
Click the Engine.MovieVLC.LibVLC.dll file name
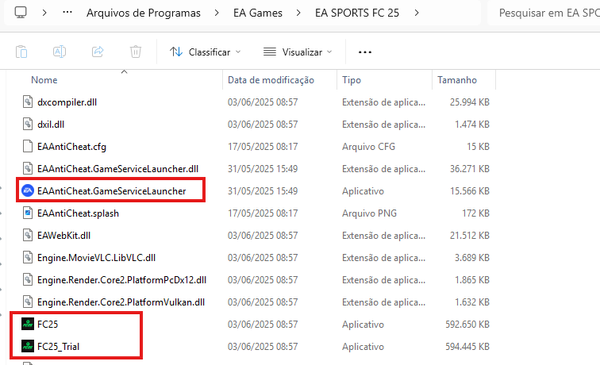(96, 257)
